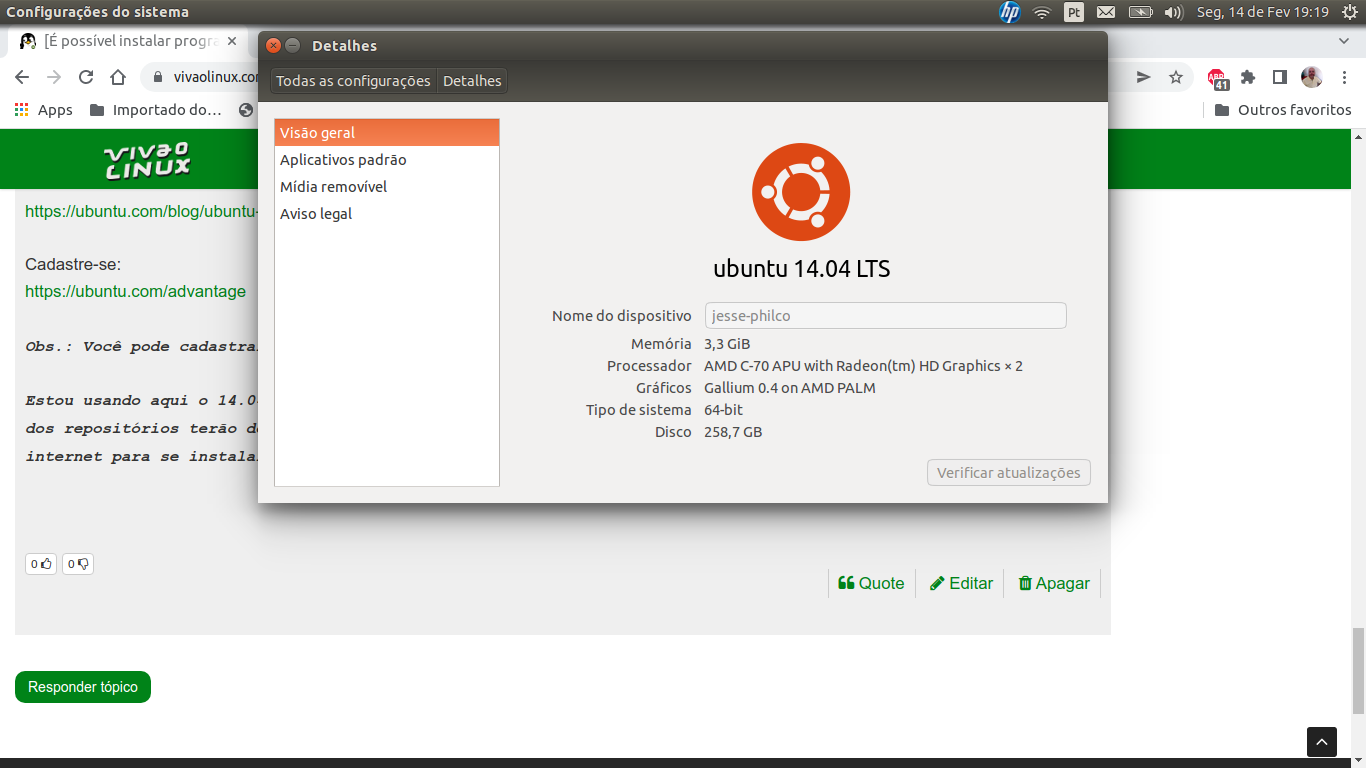The image size is (1366, 768).
Task: Dislike the post with thumbs-down button
Action: tap(78, 564)
